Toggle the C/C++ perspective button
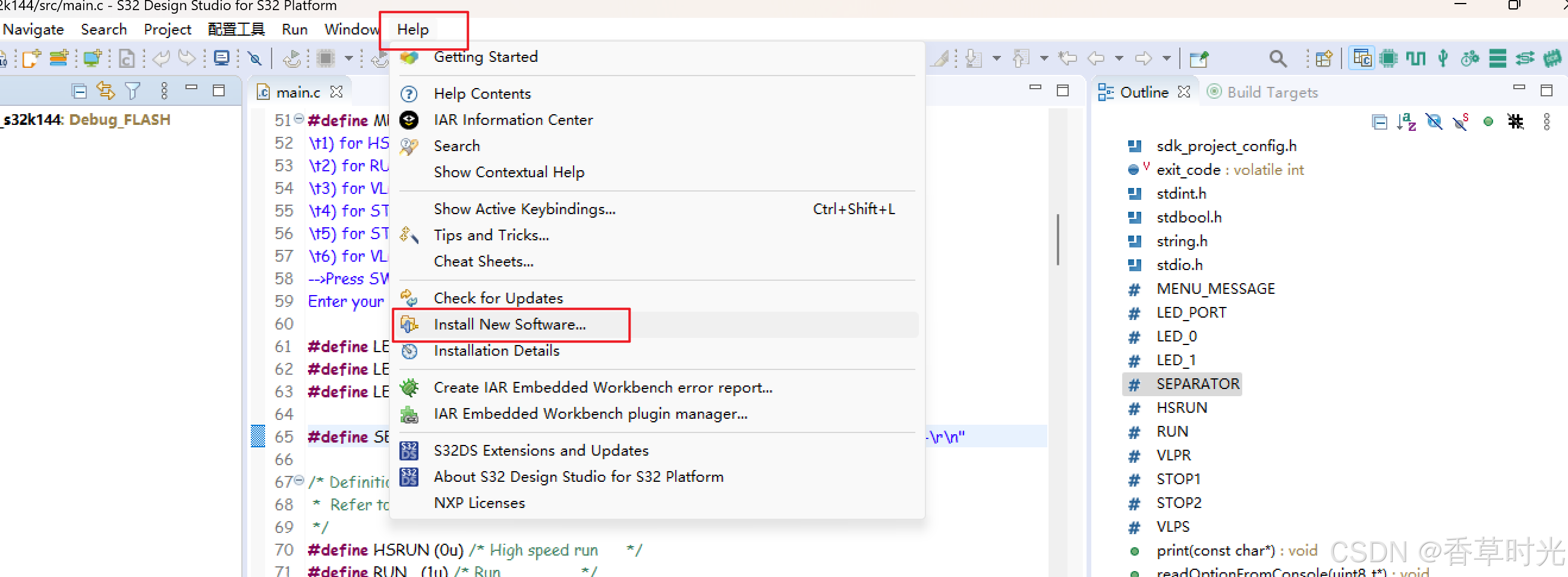 tap(1362, 58)
